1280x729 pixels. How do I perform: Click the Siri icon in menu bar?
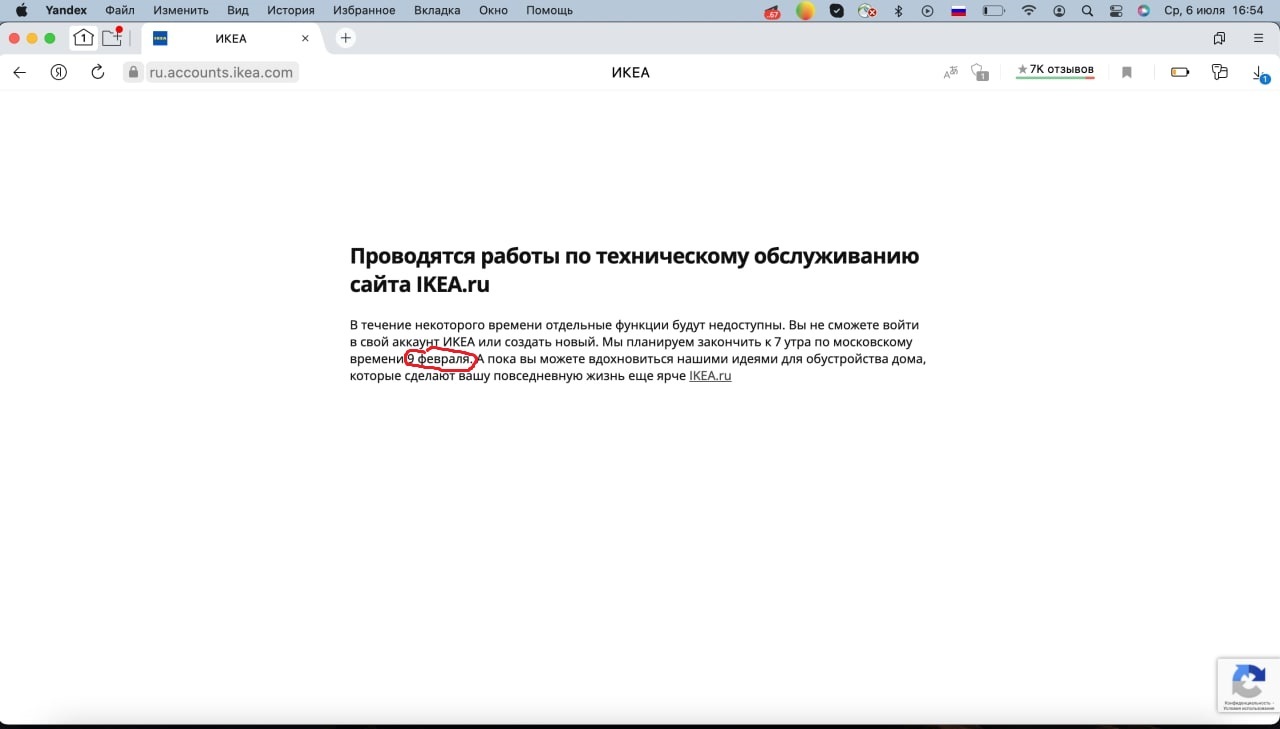click(x=1144, y=11)
